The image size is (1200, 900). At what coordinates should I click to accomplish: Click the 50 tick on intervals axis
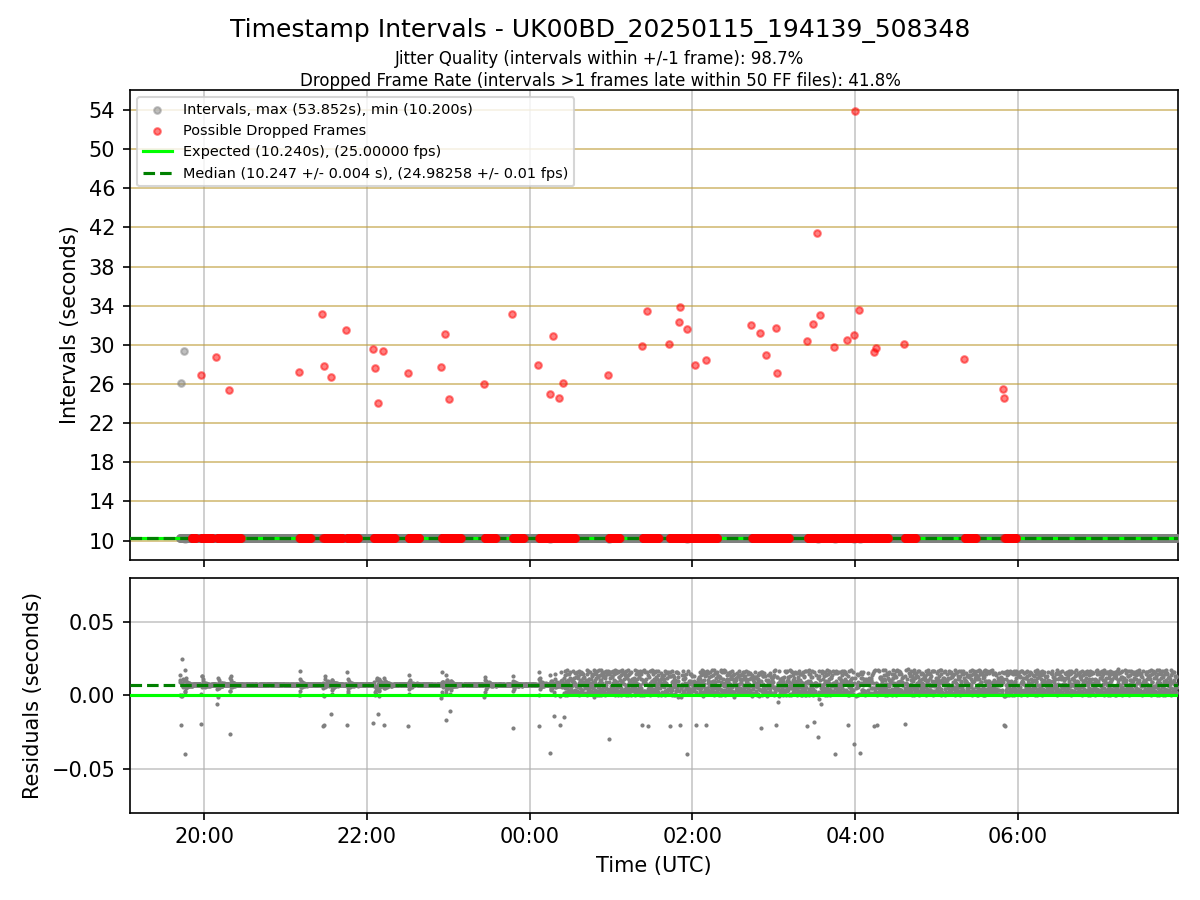tap(104, 149)
